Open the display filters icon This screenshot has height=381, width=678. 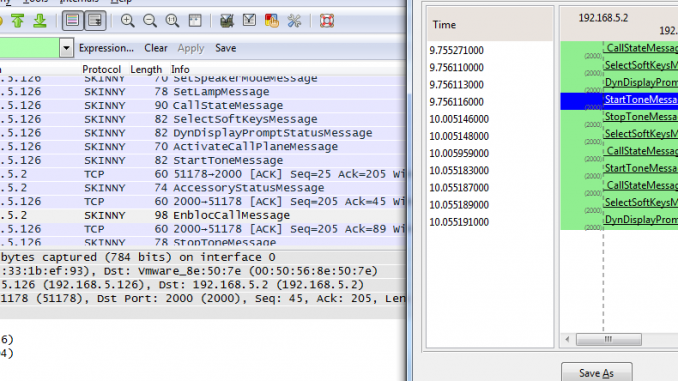249,21
